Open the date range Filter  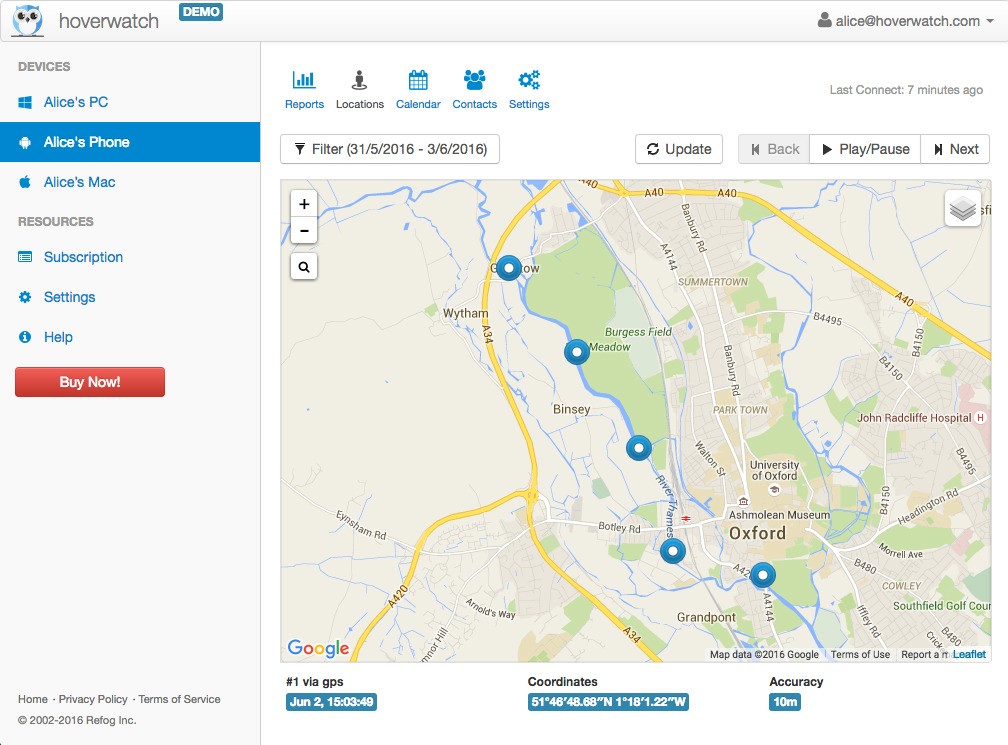[390, 149]
